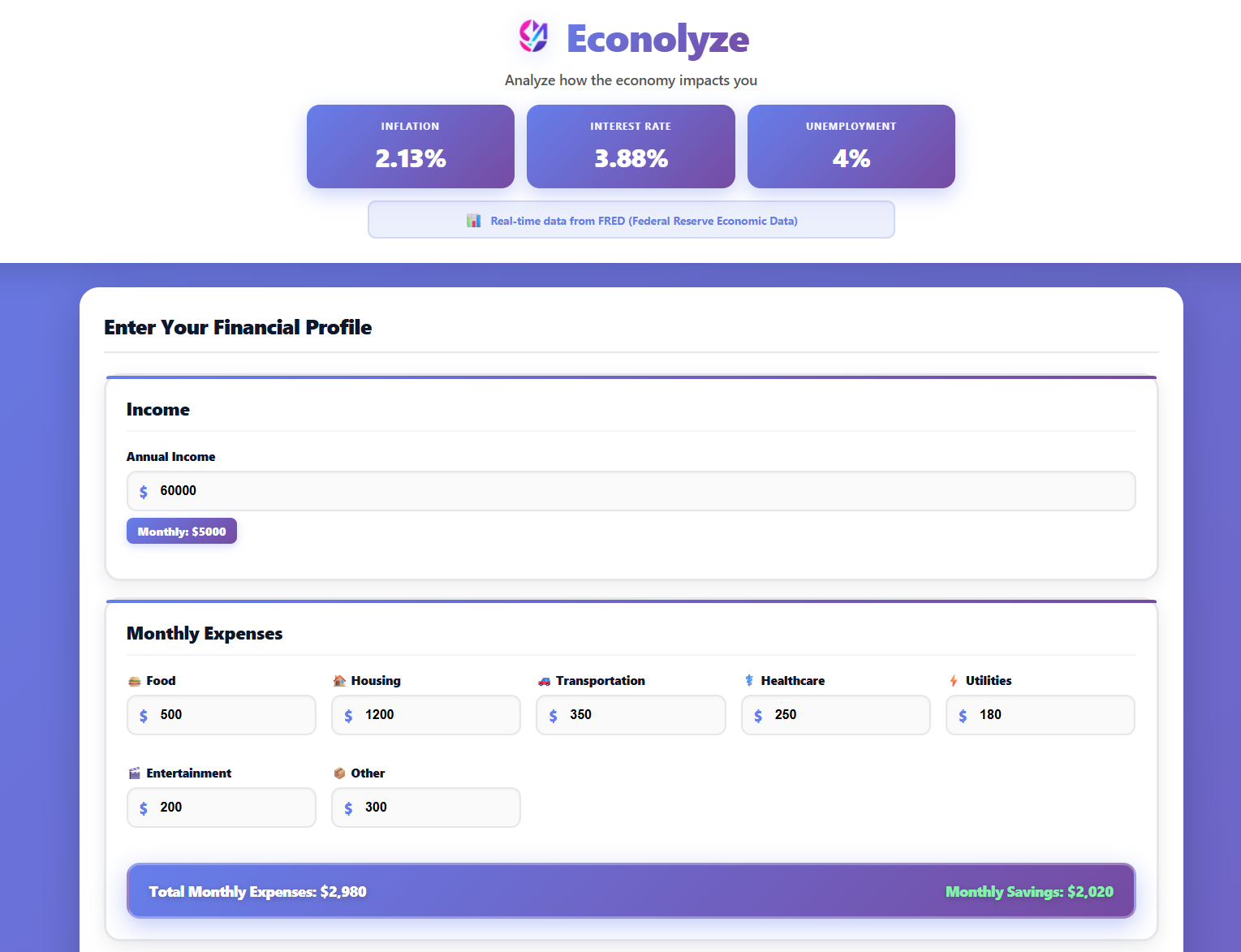The width and height of the screenshot is (1241, 952).
Task: Click the Econolyze logo icon
Action: pos(534,37)
